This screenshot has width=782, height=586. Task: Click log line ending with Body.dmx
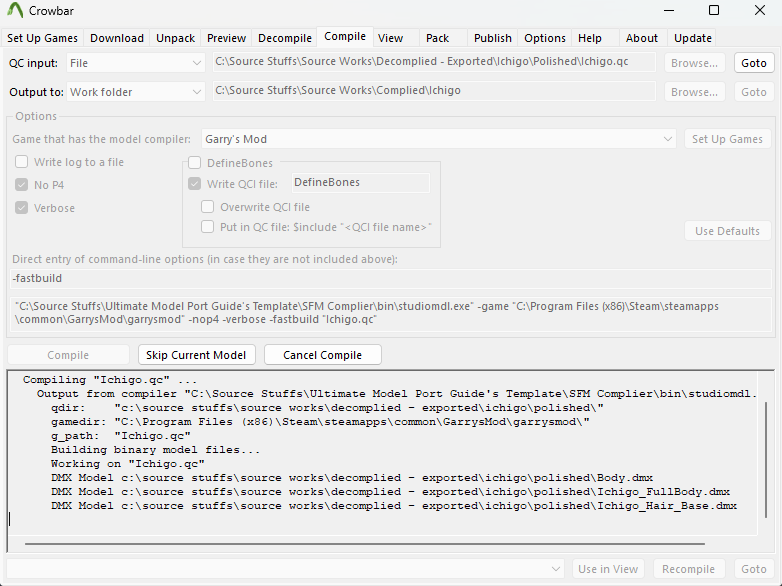click(352, 478)
